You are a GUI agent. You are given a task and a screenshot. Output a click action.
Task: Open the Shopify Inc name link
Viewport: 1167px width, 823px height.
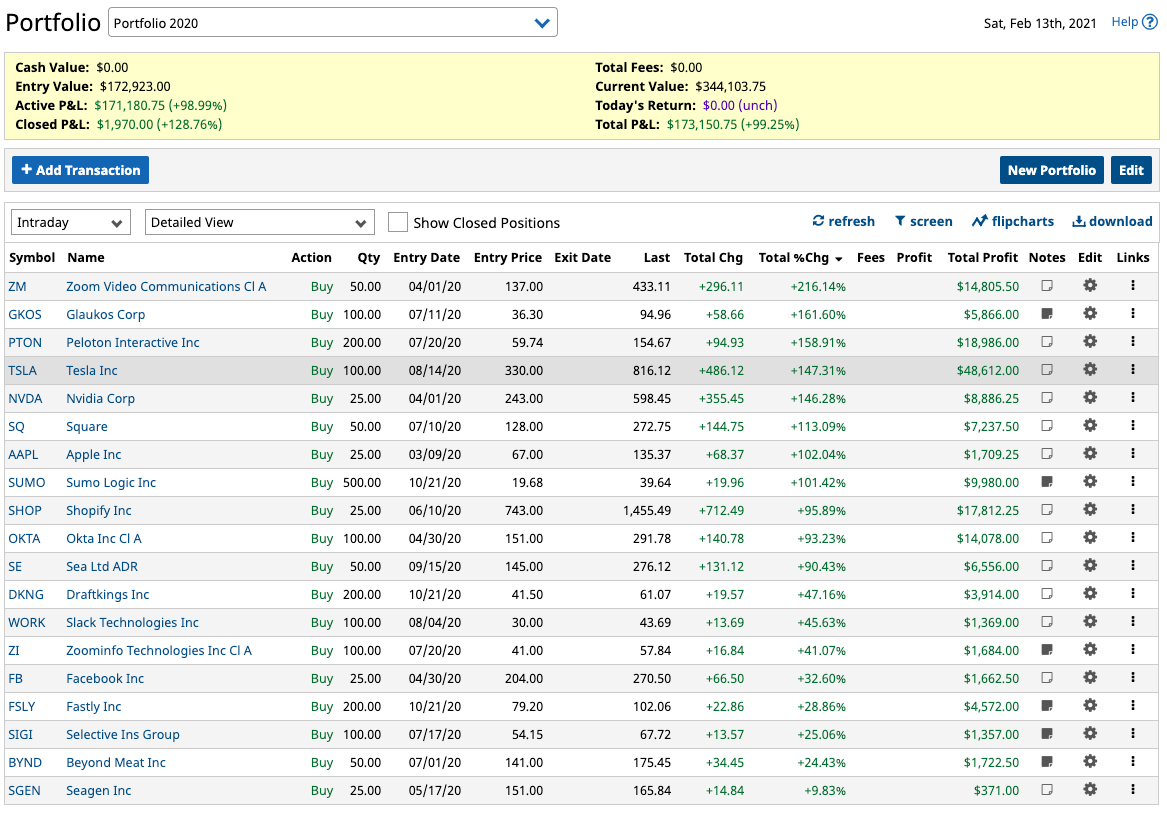pyautogui.click(x=98, y=510)
